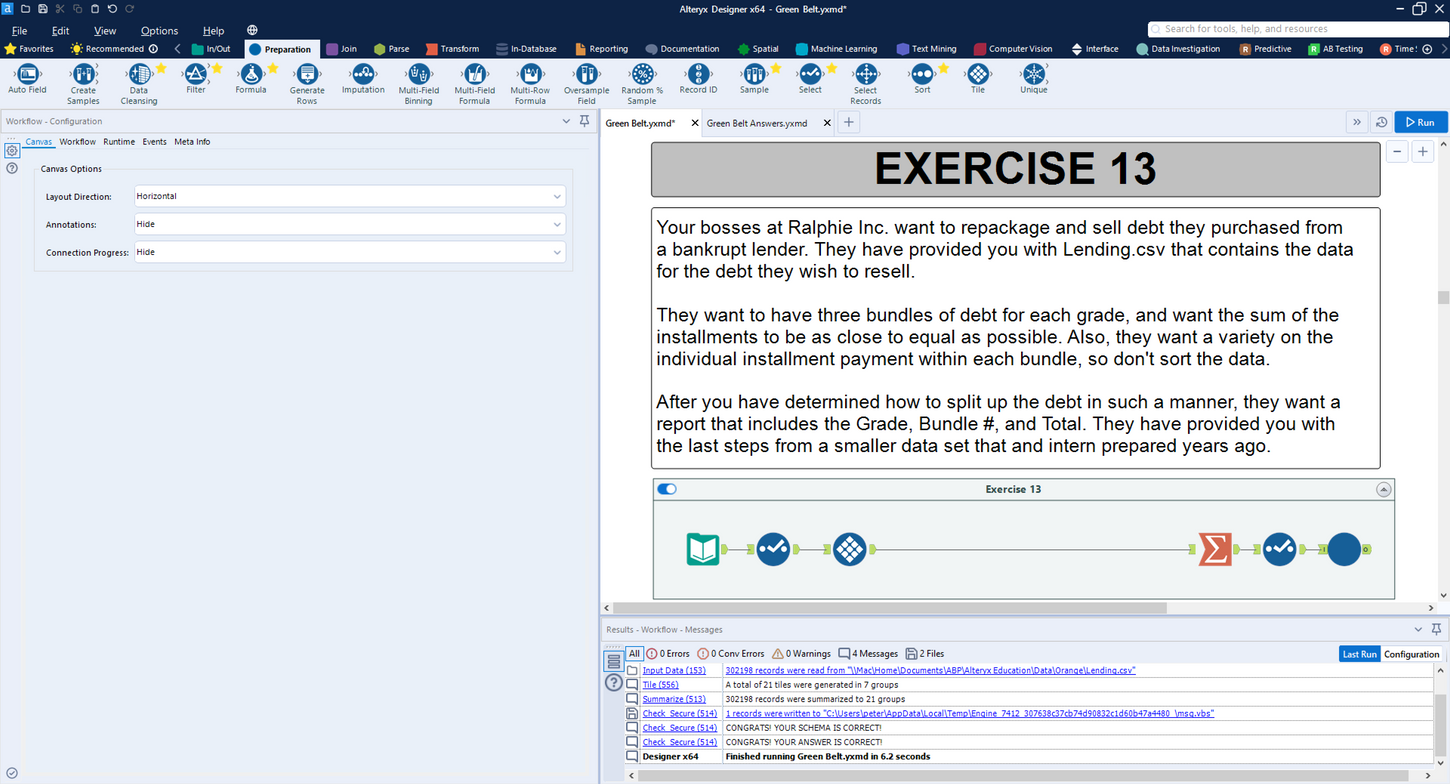Expand Configuration window options chevron
This screenshot has height=784, width=1450.
566,121
